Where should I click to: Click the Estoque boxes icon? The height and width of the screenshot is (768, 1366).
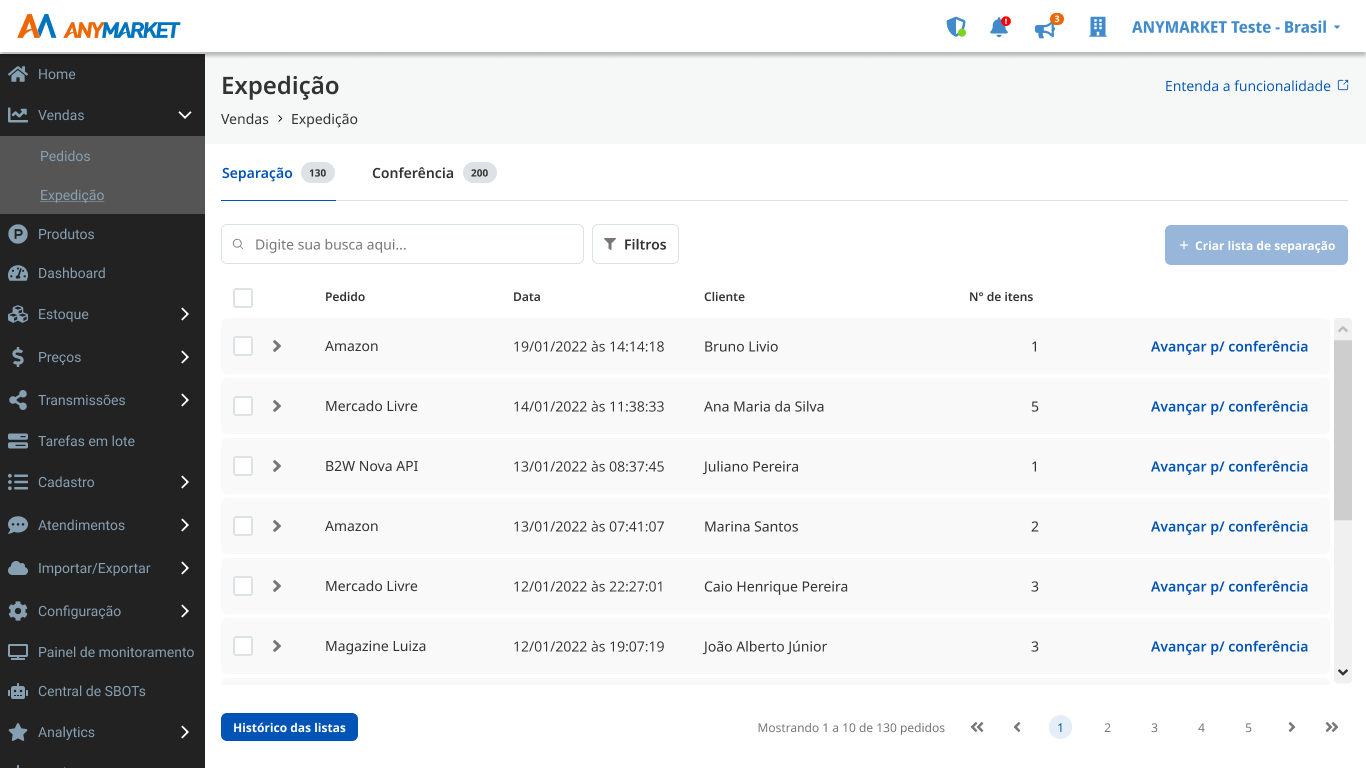point(17,314)
